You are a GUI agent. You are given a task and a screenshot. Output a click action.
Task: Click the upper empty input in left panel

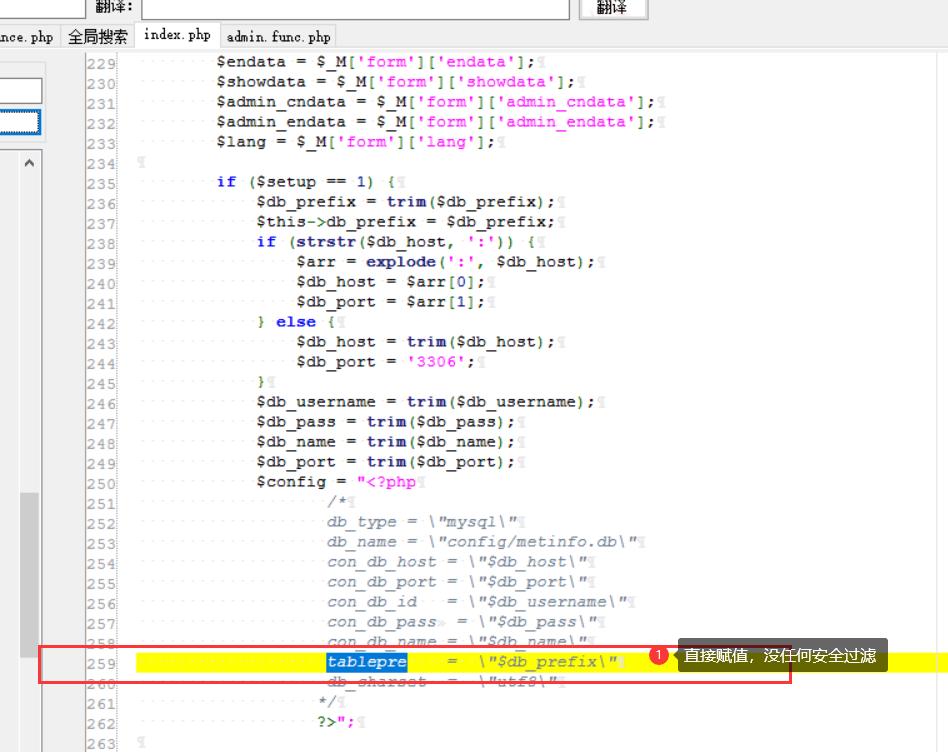coord(20,91)
